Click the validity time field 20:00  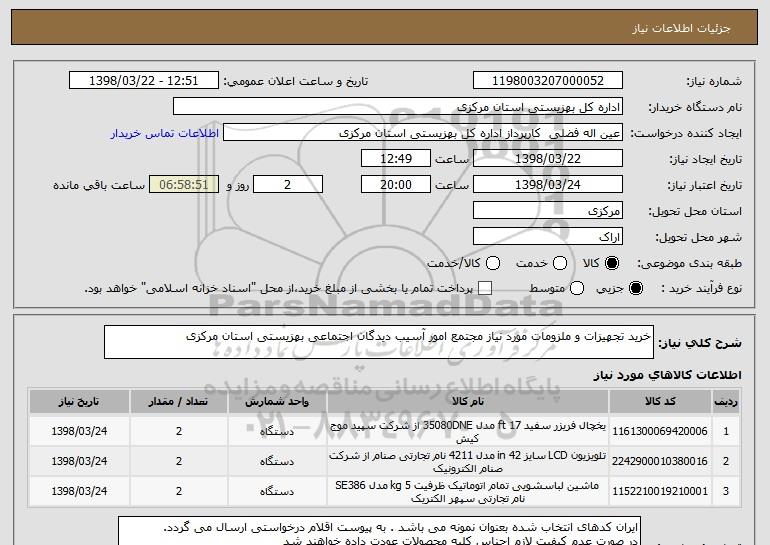(396, 185)
